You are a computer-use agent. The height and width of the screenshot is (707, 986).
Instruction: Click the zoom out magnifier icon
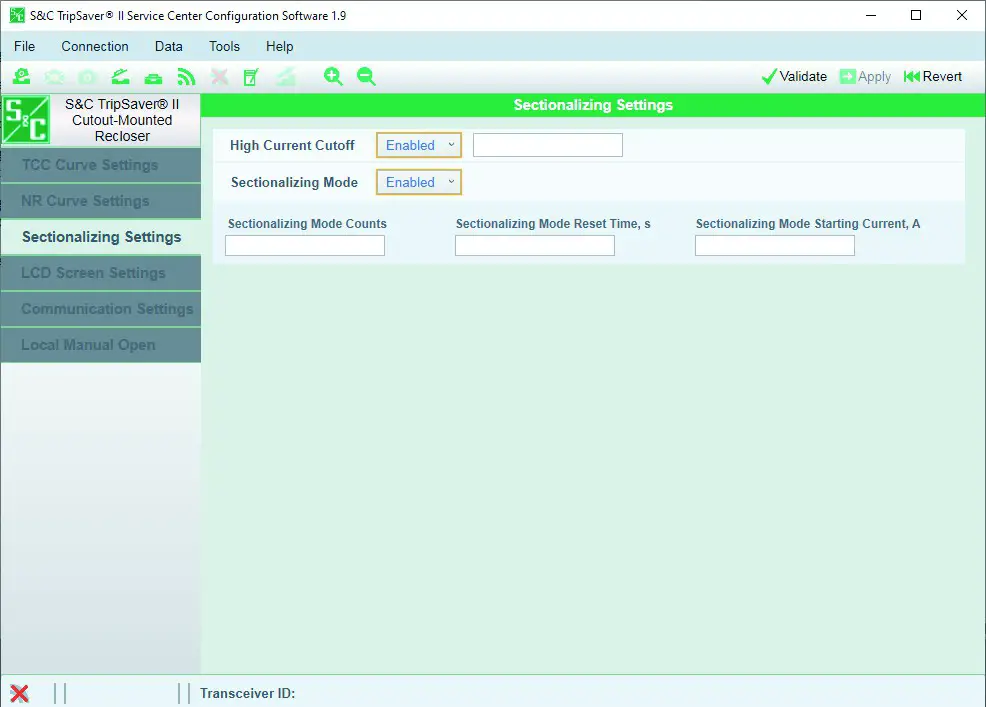pos(366,77)
